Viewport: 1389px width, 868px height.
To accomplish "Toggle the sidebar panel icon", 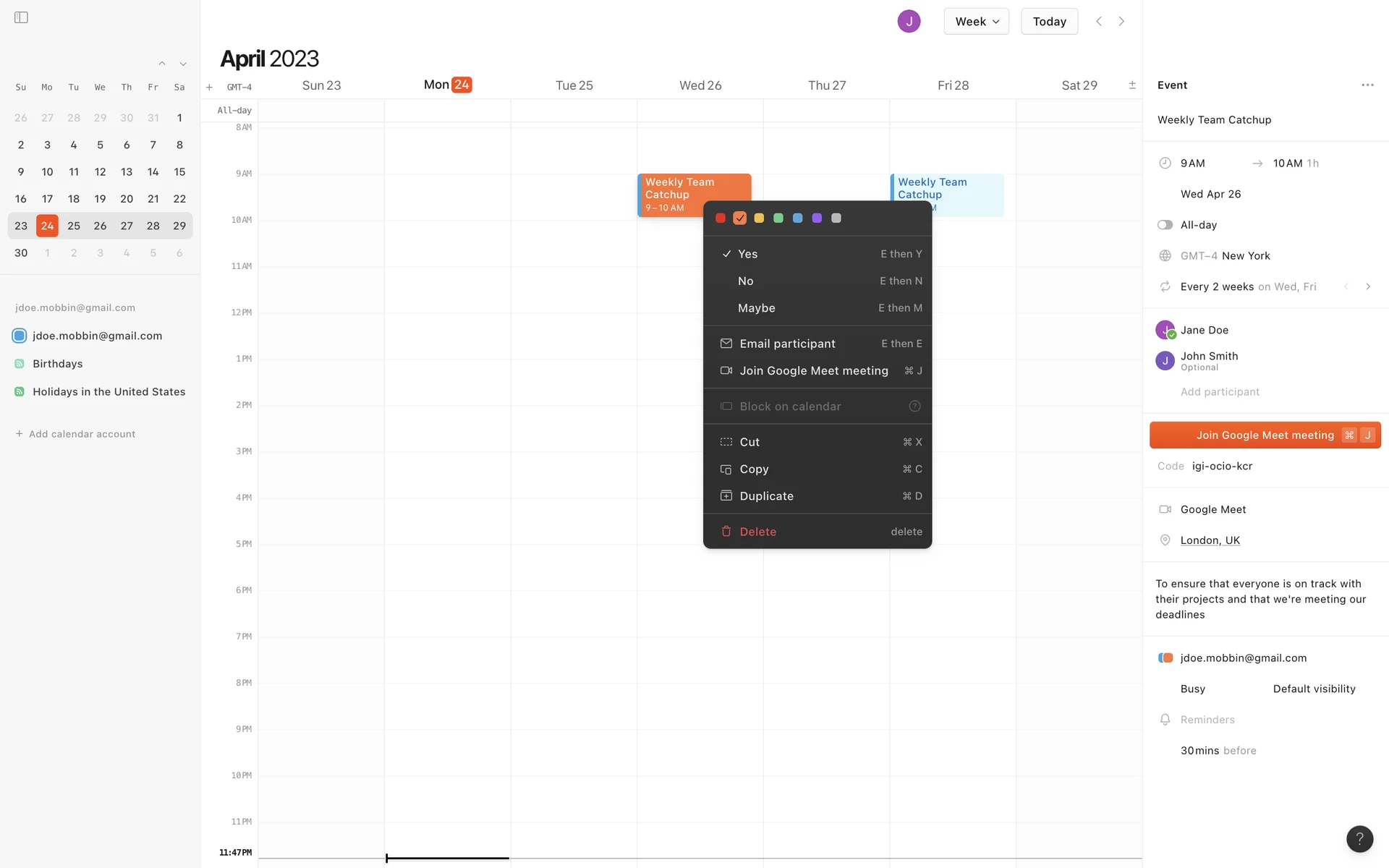I will (21, 17).
